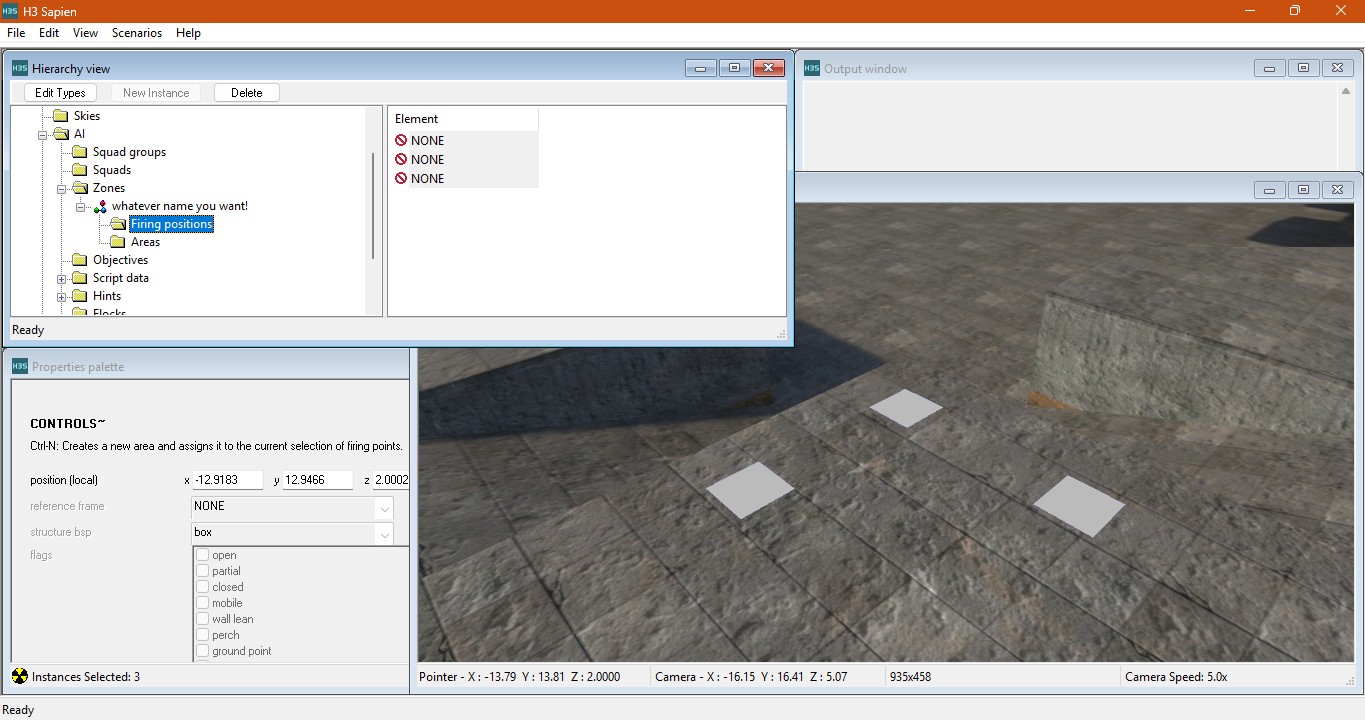This screenshot has height=720, width=1365.
Task: Click the New Instance button
Action: [156, 93]
